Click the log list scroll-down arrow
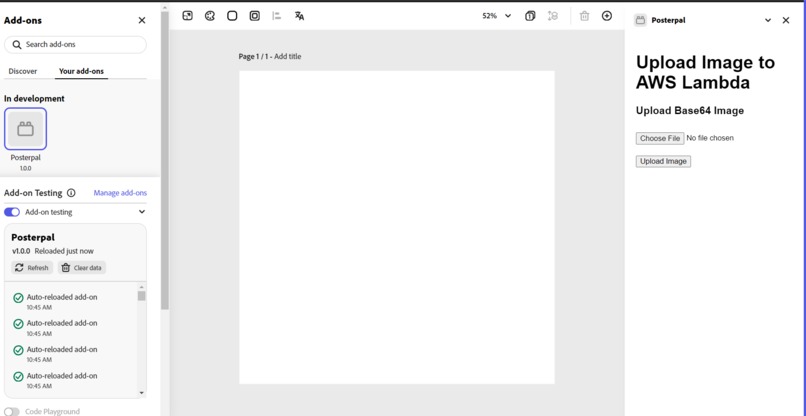 pyautogui.click(x=142, y=393)
